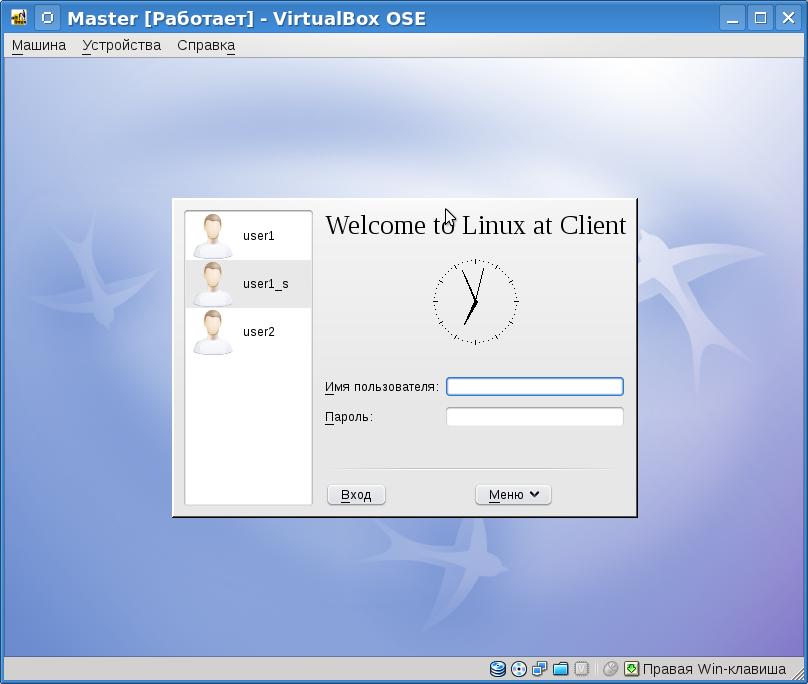The width and height of the screenshot is (808, 684).
Task: Click the CD/DVD drive status icon
Action: tap(519, 669)
